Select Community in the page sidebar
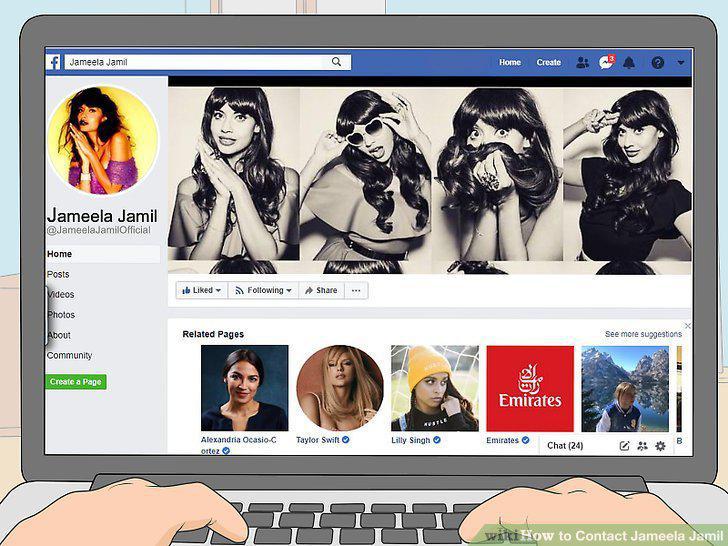 [x=70, y=355]
